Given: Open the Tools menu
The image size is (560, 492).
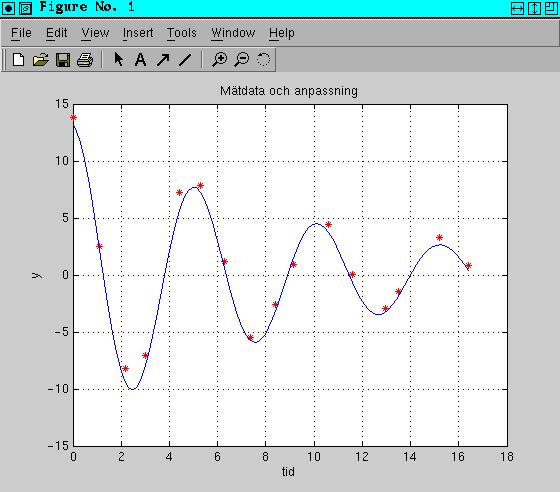Looking at the screenshot, I should 182,33.
